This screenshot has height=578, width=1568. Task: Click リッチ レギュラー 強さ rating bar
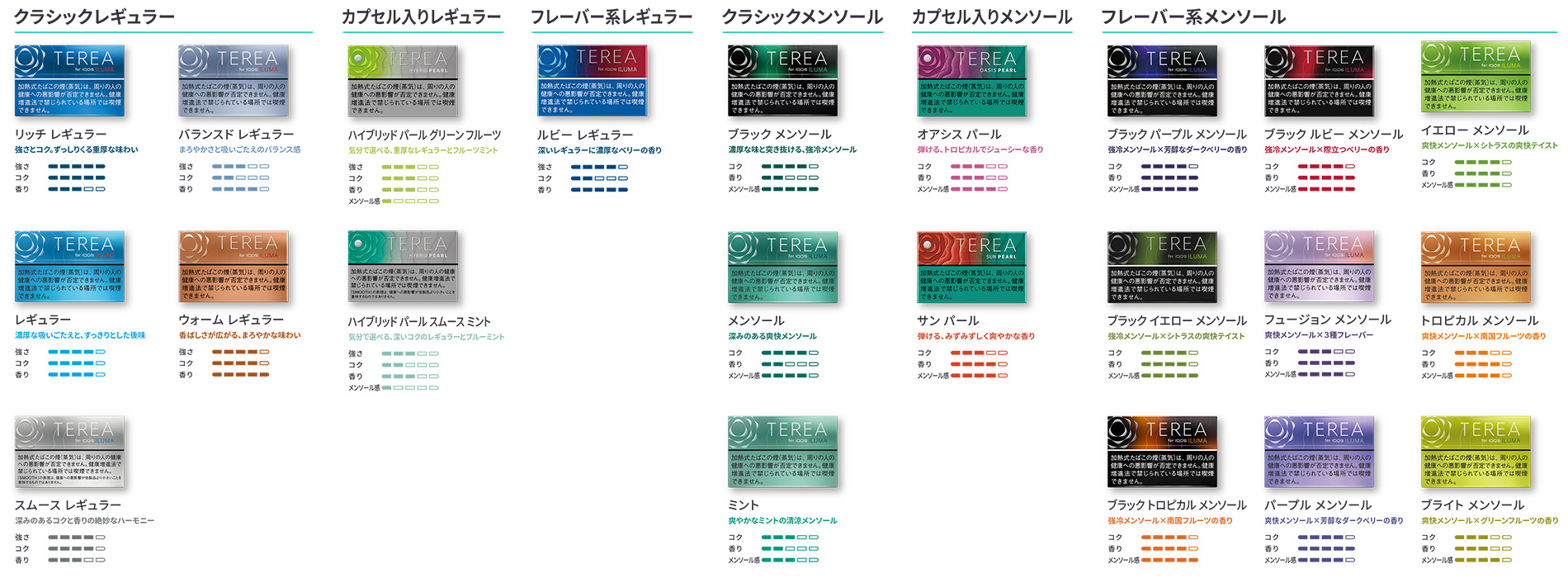77,166
